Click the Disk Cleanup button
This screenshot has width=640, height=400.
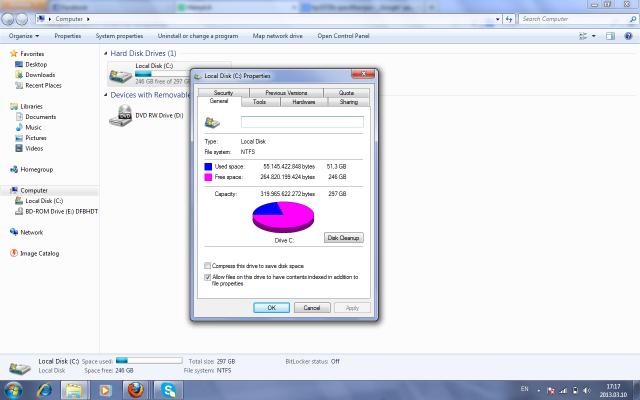344,238
